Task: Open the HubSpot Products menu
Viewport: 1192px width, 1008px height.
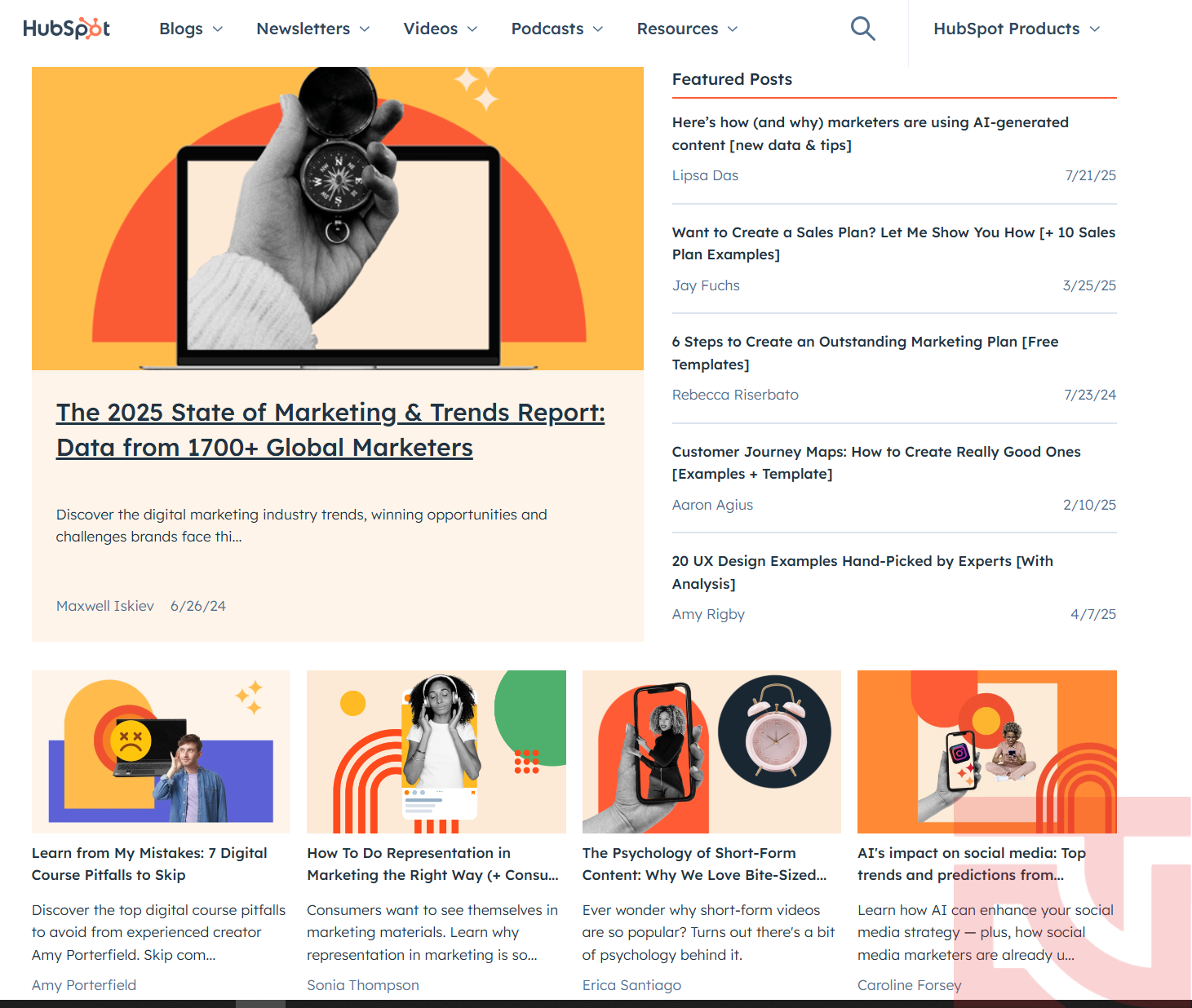Action: pyautogui.click(x=1007, y=29)
